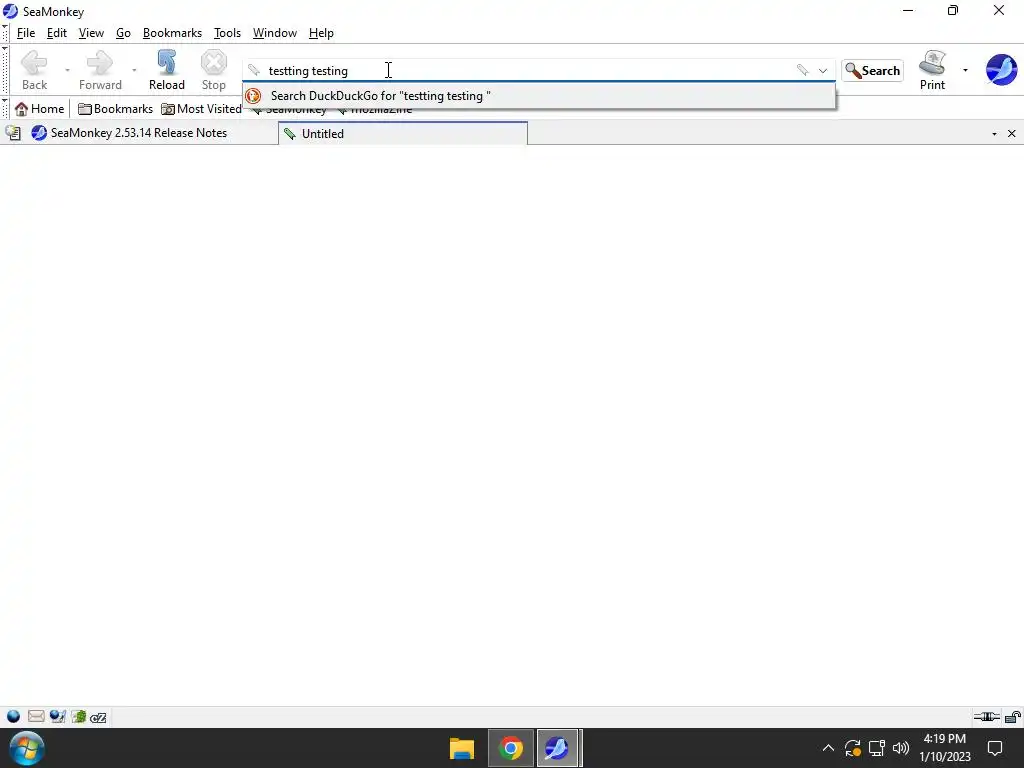Open the Bookmarks menu

(x=172, y=33)
